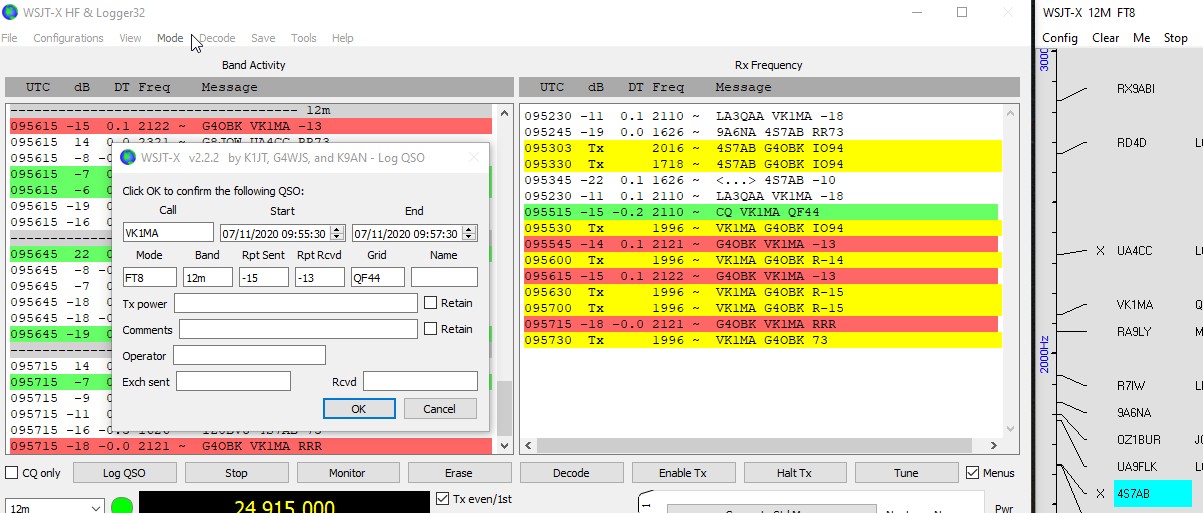Click RX9ABI callsign in the 12M FT8 window
1203x513 pixels.
click(x=1136, y=89)
